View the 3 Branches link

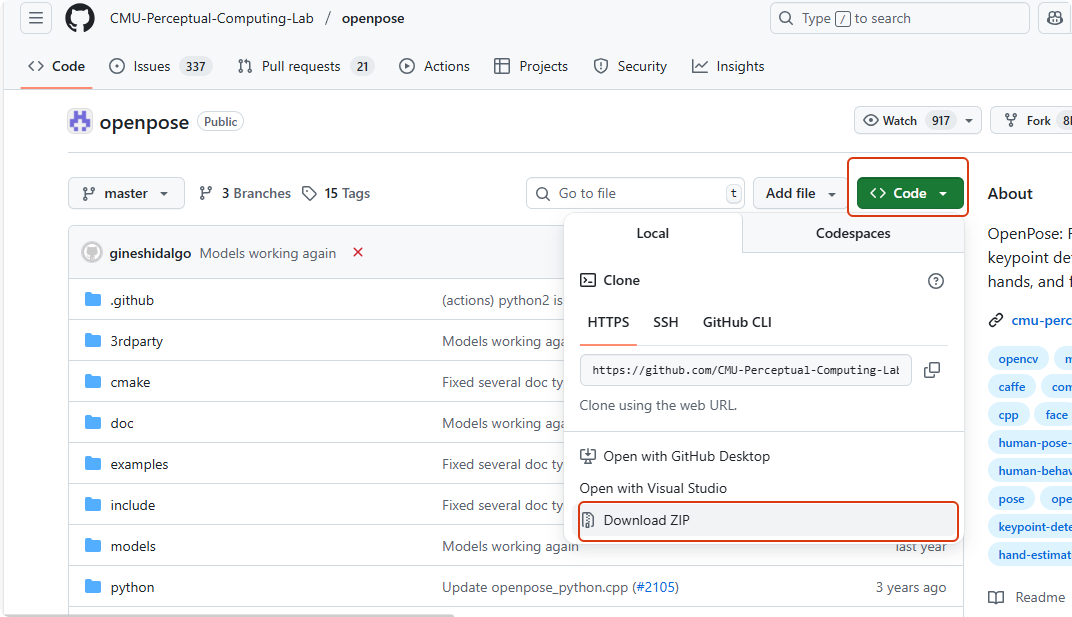tap(245, 194)
